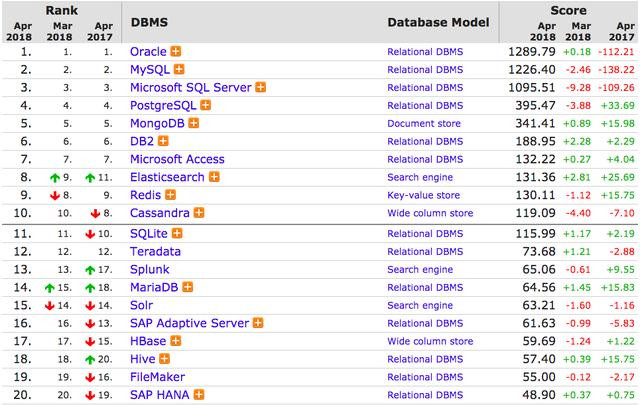Click the plus icon next to PostgreSQL
The width and height of the screenshot is (640, 405).
pyautogui.click(x=208, y=105)
